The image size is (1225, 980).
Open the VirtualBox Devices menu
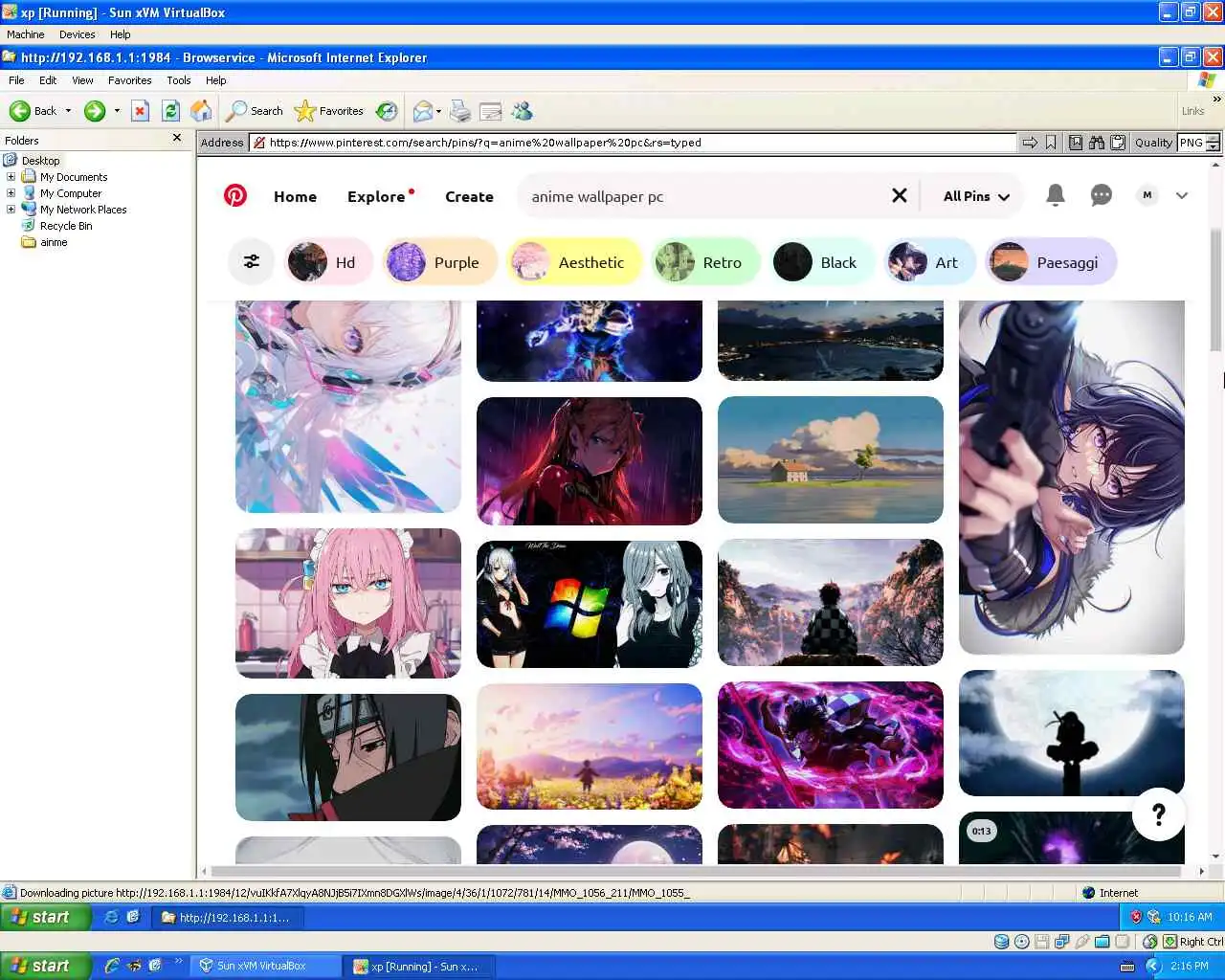coord(77,34)
